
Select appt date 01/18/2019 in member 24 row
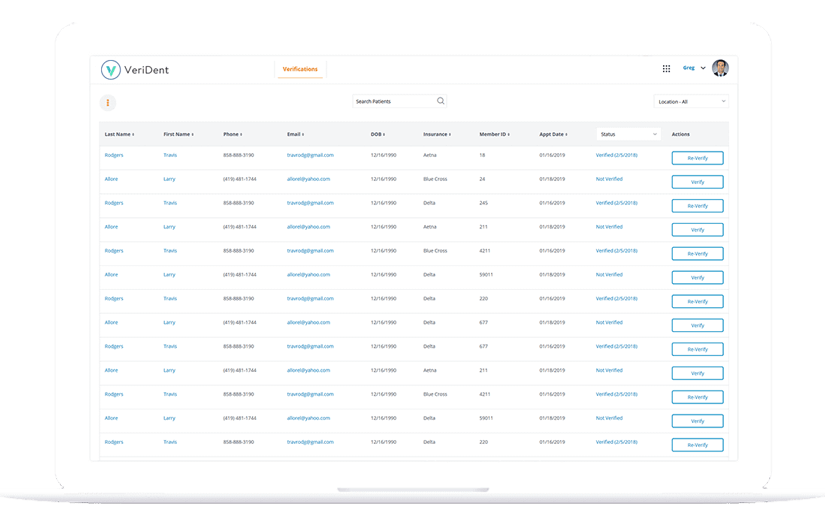[x=552, y=179]
